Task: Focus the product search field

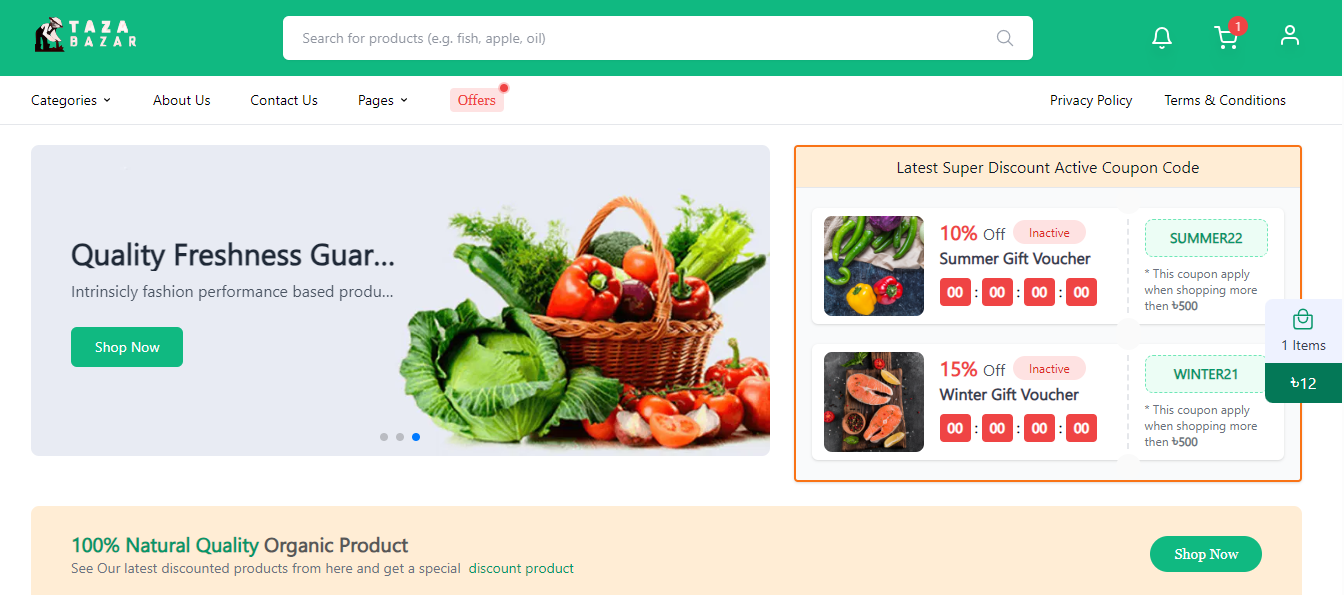Action: click(x=645, y=38)
